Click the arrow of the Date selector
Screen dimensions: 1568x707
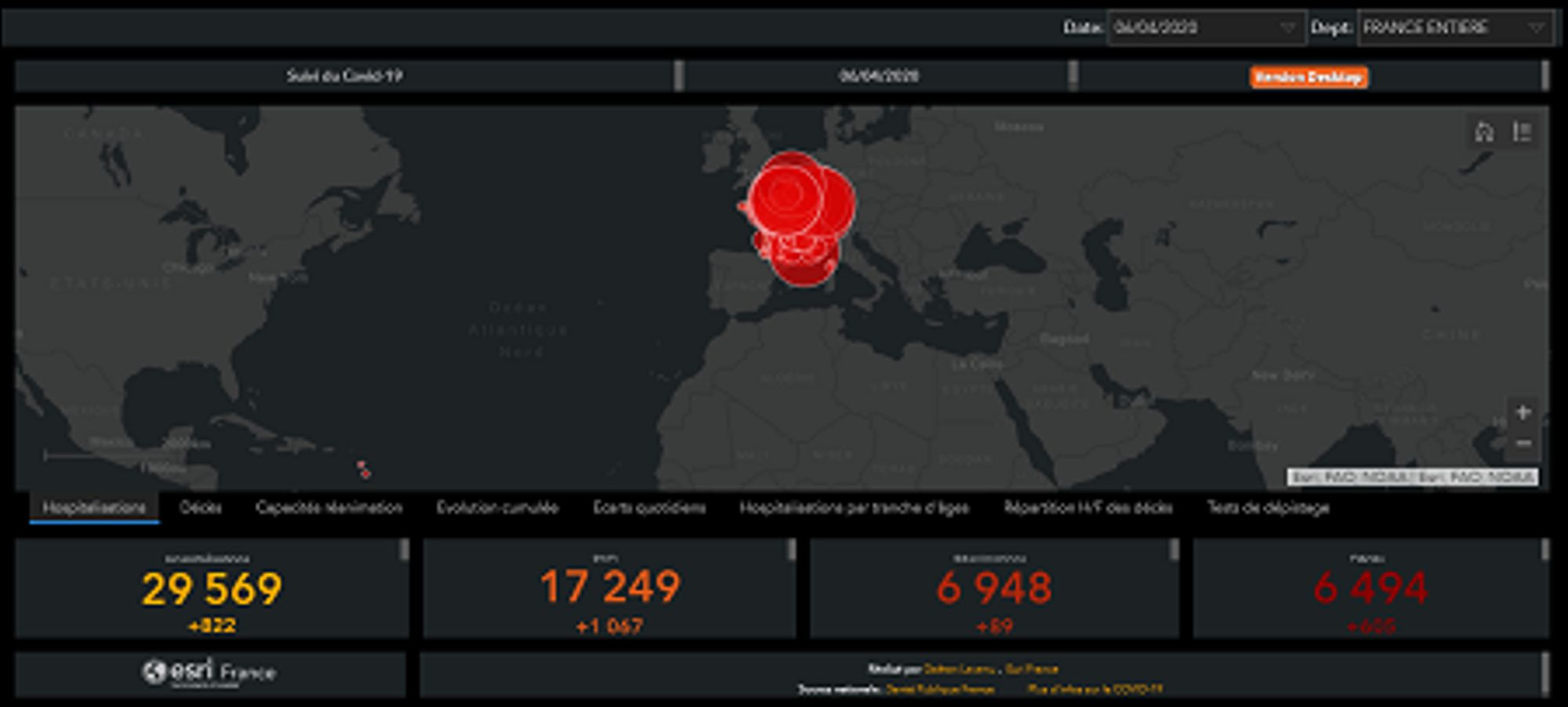[1287, 27]
